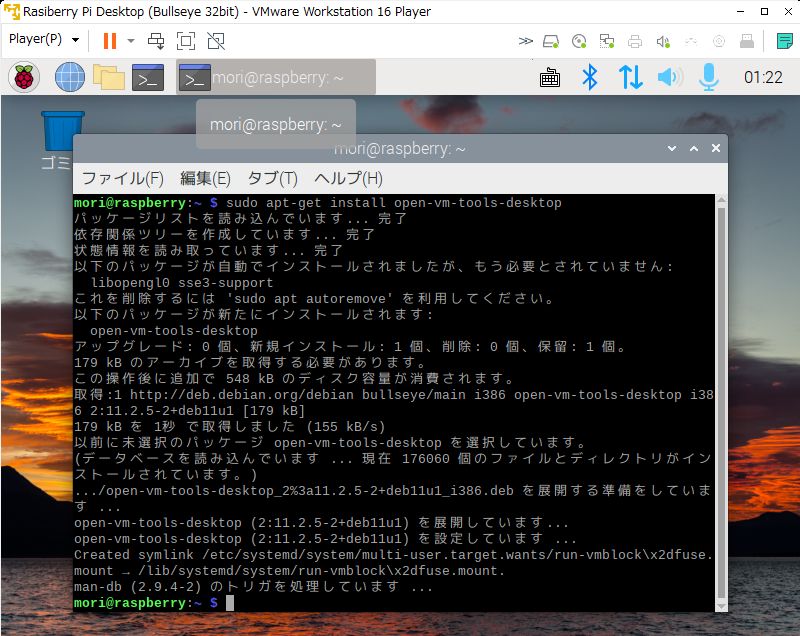This screenshot has width=800, height=636.
Task: Click the microphone panel icon
Action: [x=709, y=78]
